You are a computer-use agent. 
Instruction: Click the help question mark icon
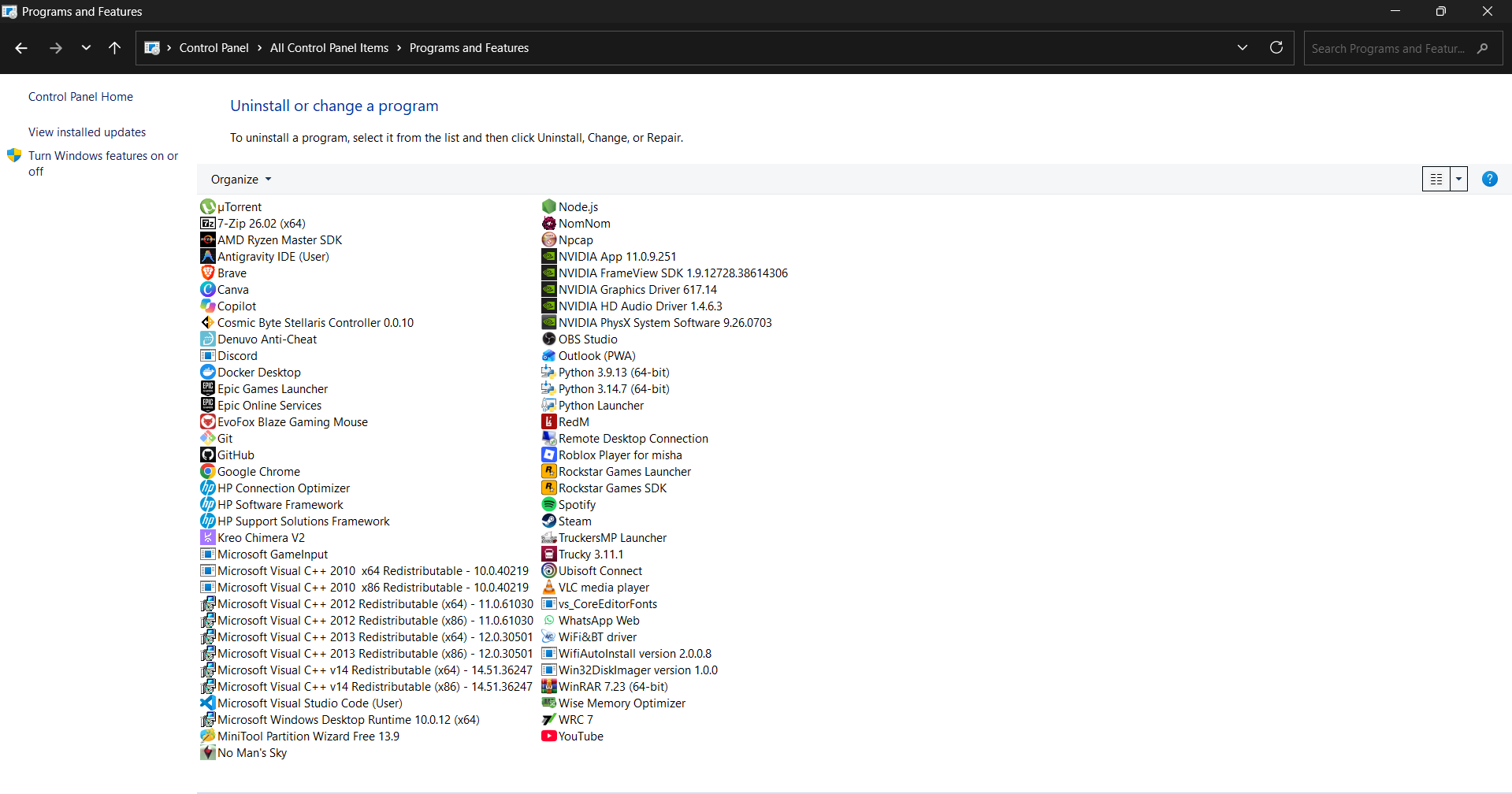pyautogui.click(x=1489, y=179)
